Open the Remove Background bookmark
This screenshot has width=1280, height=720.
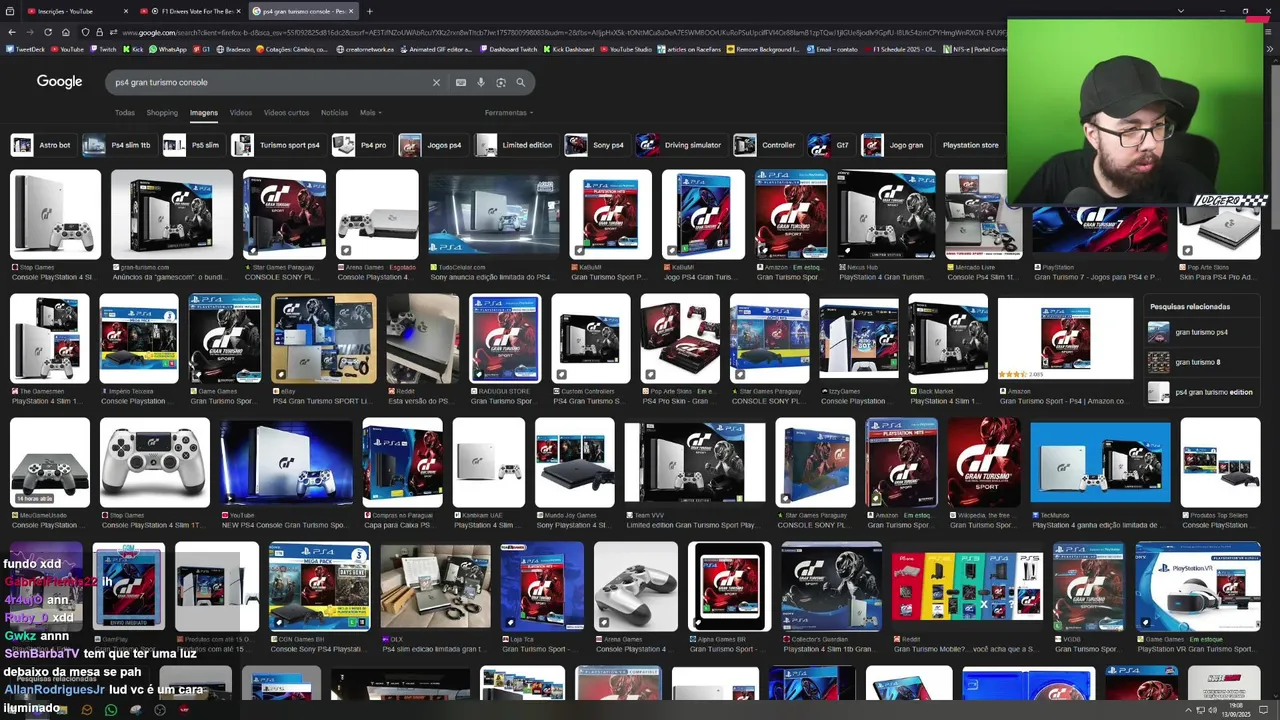(x=764, y=49)
